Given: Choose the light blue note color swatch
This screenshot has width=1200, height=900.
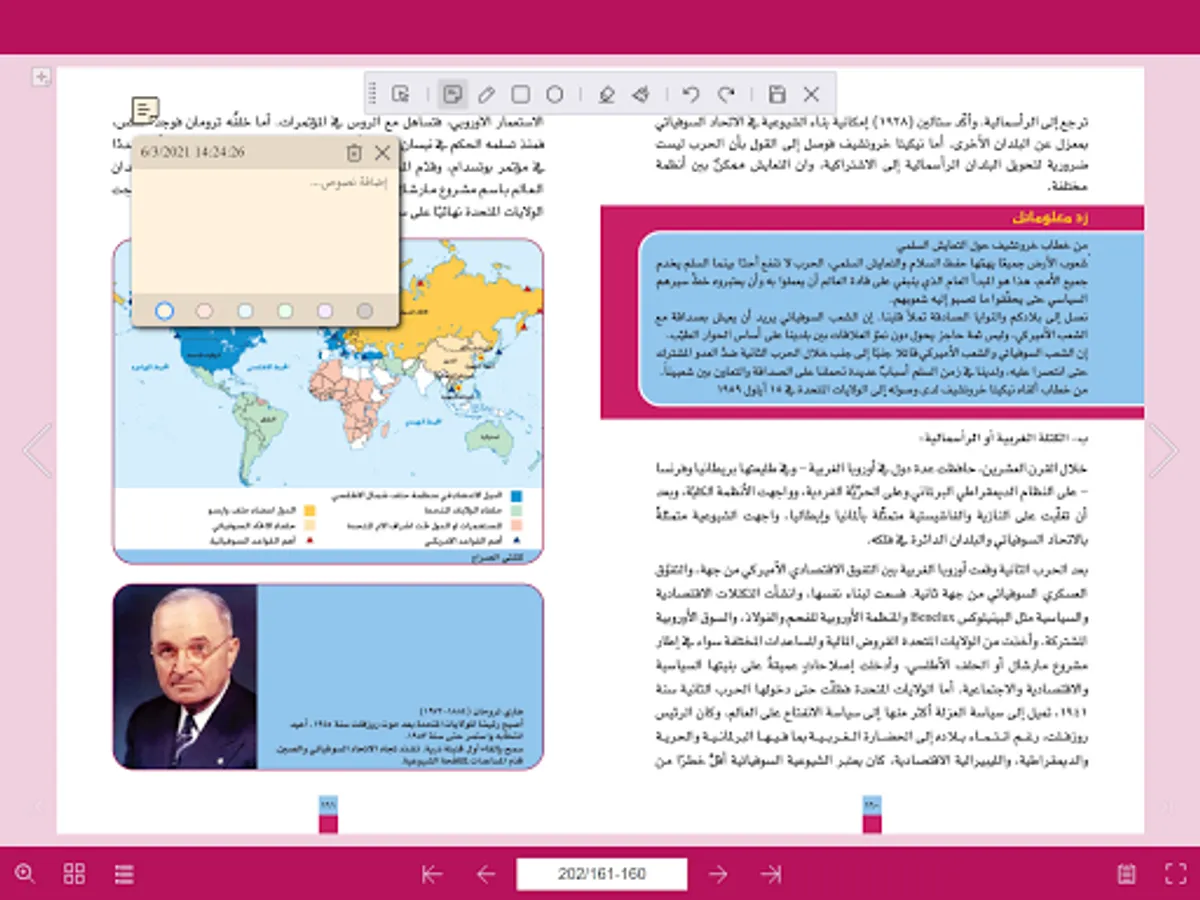Looking at the screenshot, I should pos(245,311).
